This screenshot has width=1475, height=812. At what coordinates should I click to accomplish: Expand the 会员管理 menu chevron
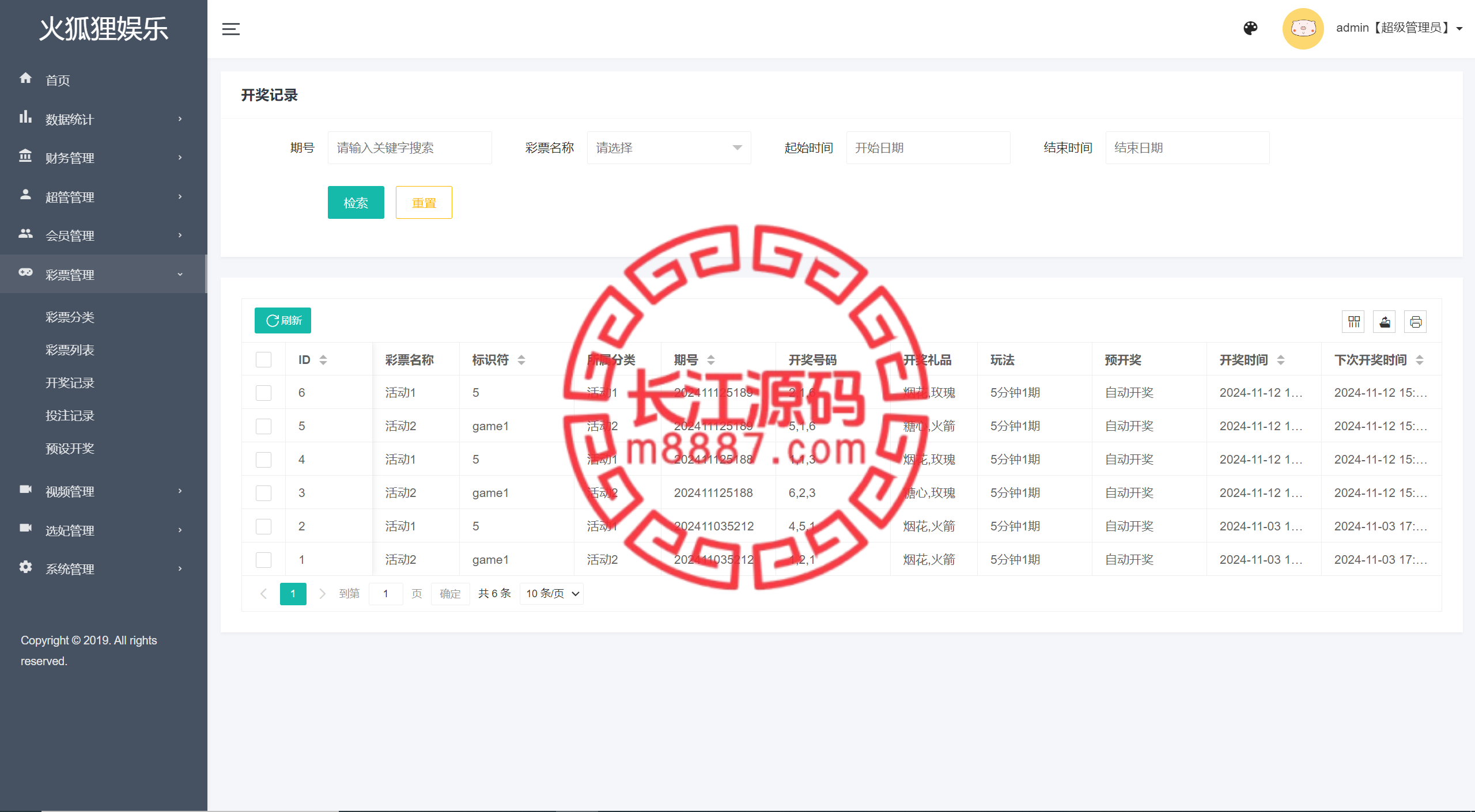click(x=180, y=235)
